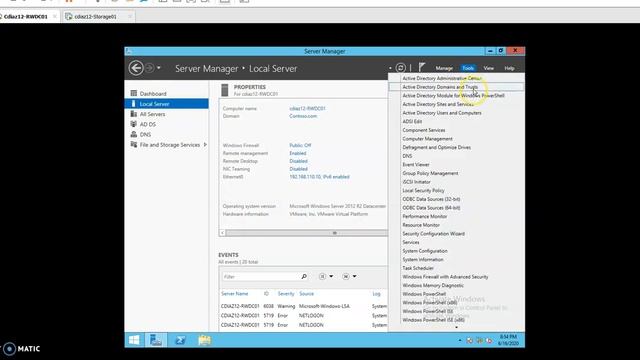Click the Remote Desktop Disabled link
Image resolution: width=640 pixels, height=360 pixels.
pos(298,161)
